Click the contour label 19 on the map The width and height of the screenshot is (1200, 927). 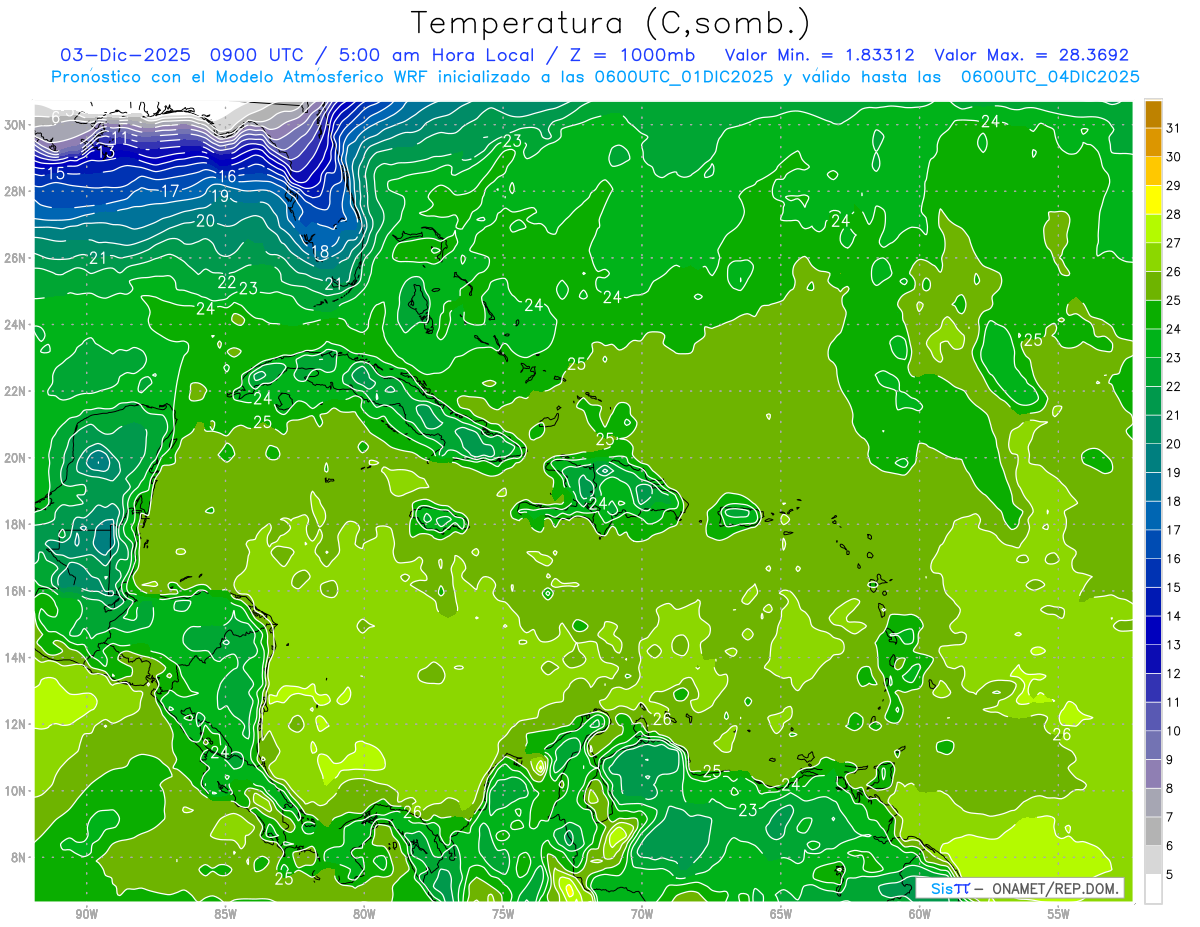tap(219, 196)
